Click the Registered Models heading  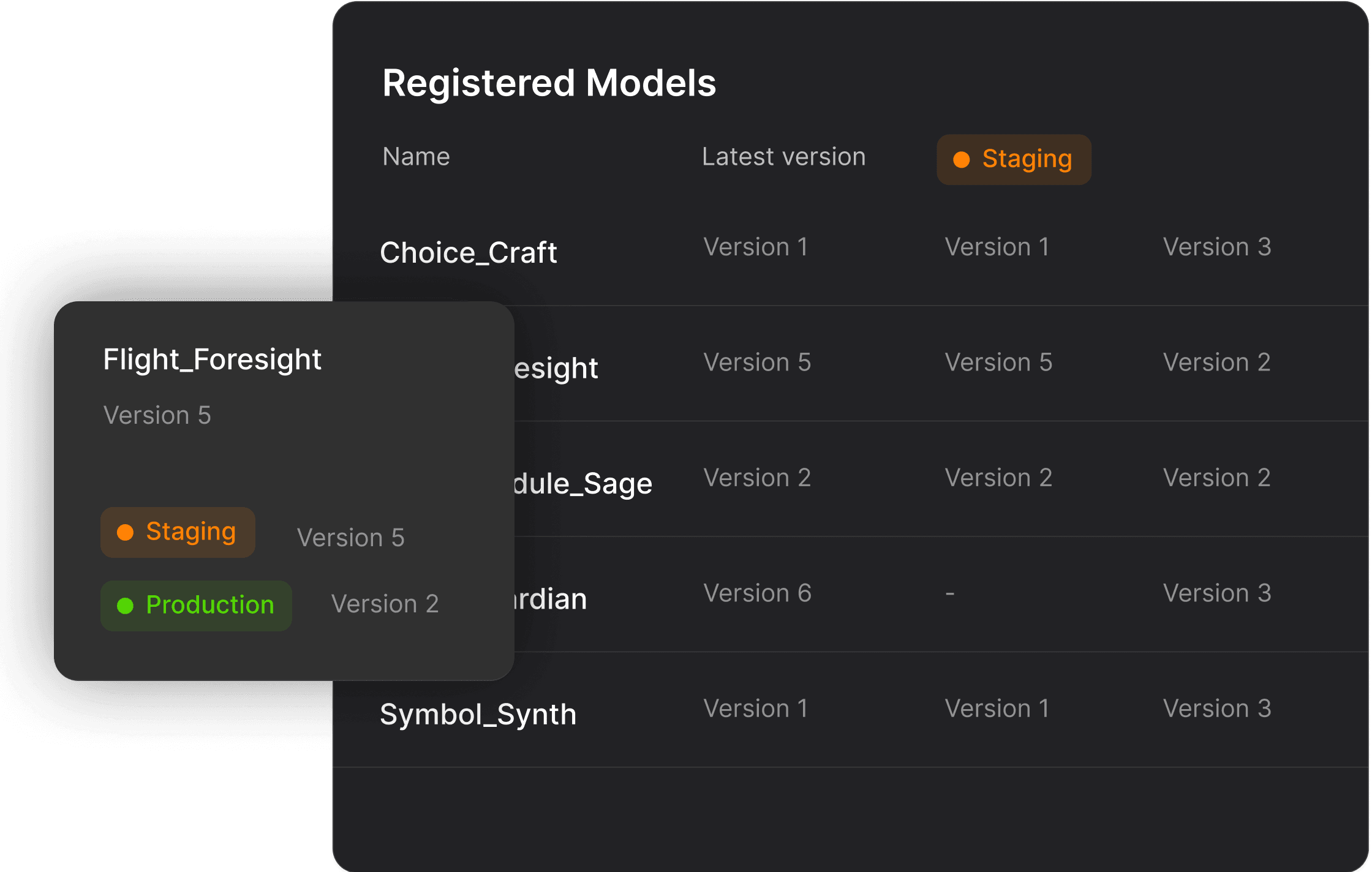coord(549,83)
